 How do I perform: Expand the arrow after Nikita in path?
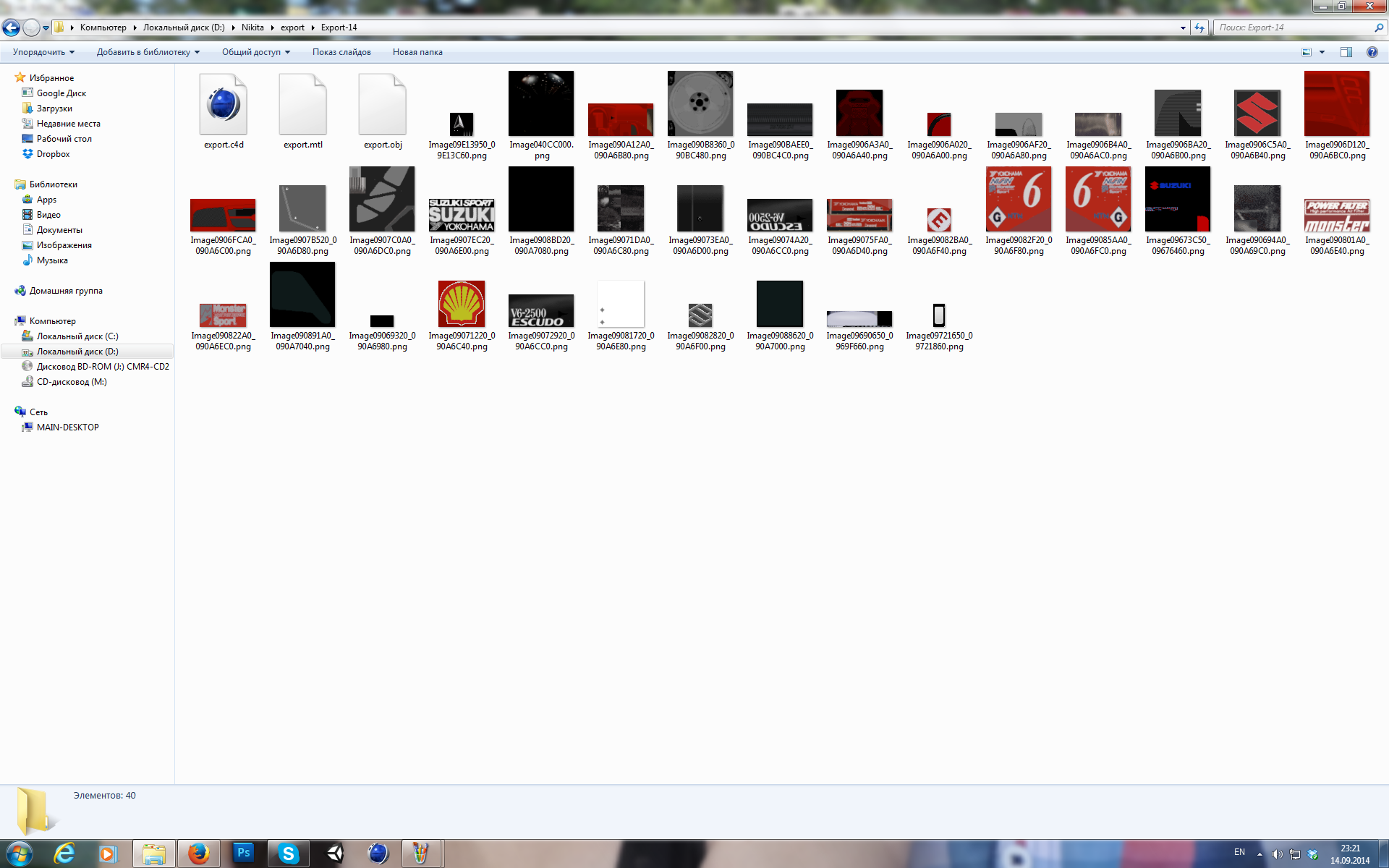pyautogui.click(x=272, y=27)
